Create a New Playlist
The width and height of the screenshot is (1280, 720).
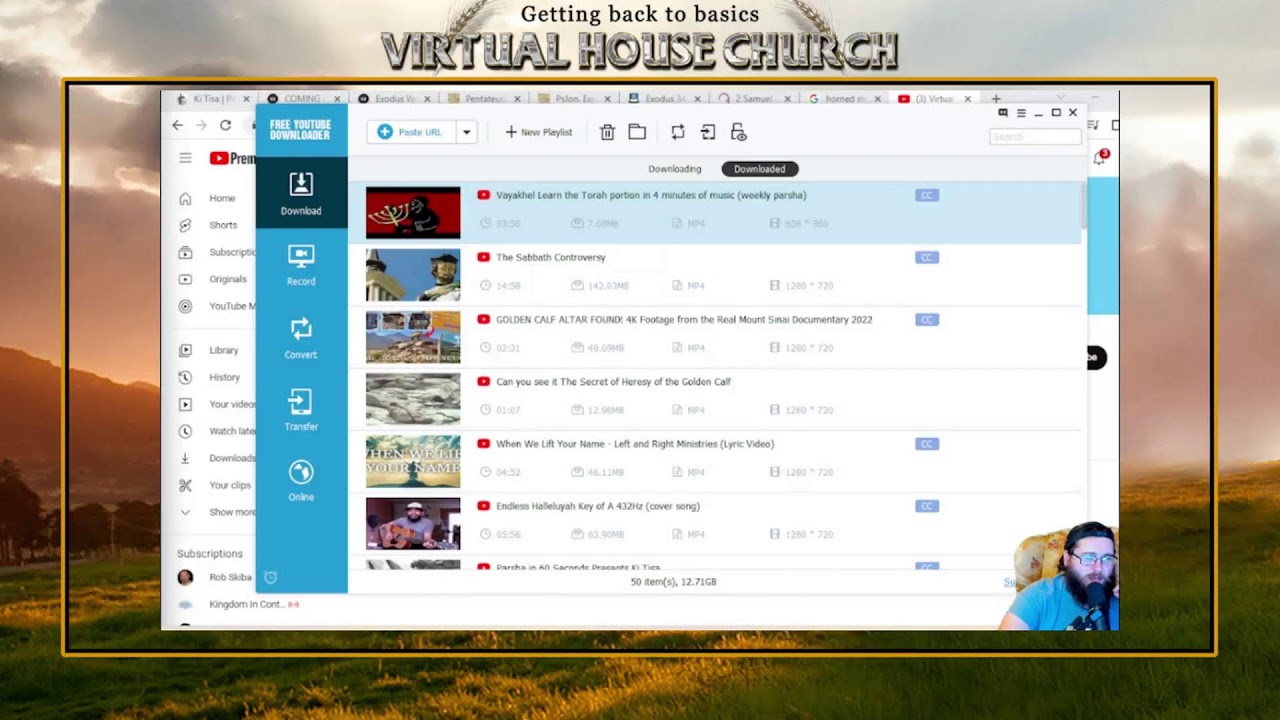[538, 132]
